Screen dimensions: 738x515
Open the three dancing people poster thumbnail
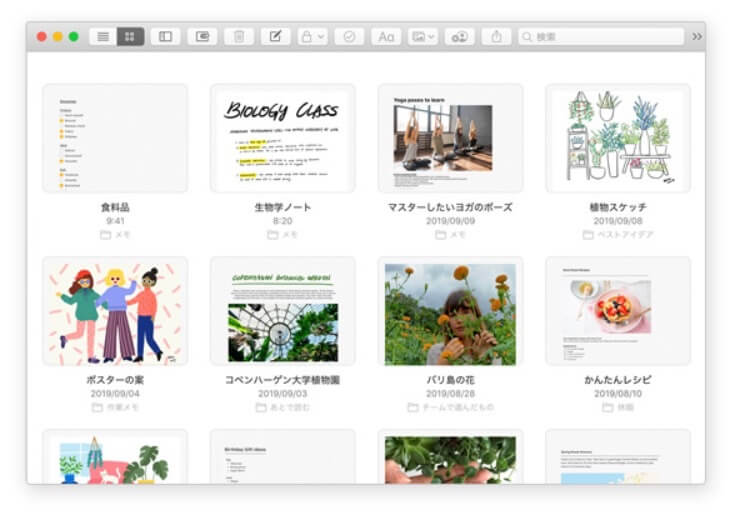coord(115,311)
